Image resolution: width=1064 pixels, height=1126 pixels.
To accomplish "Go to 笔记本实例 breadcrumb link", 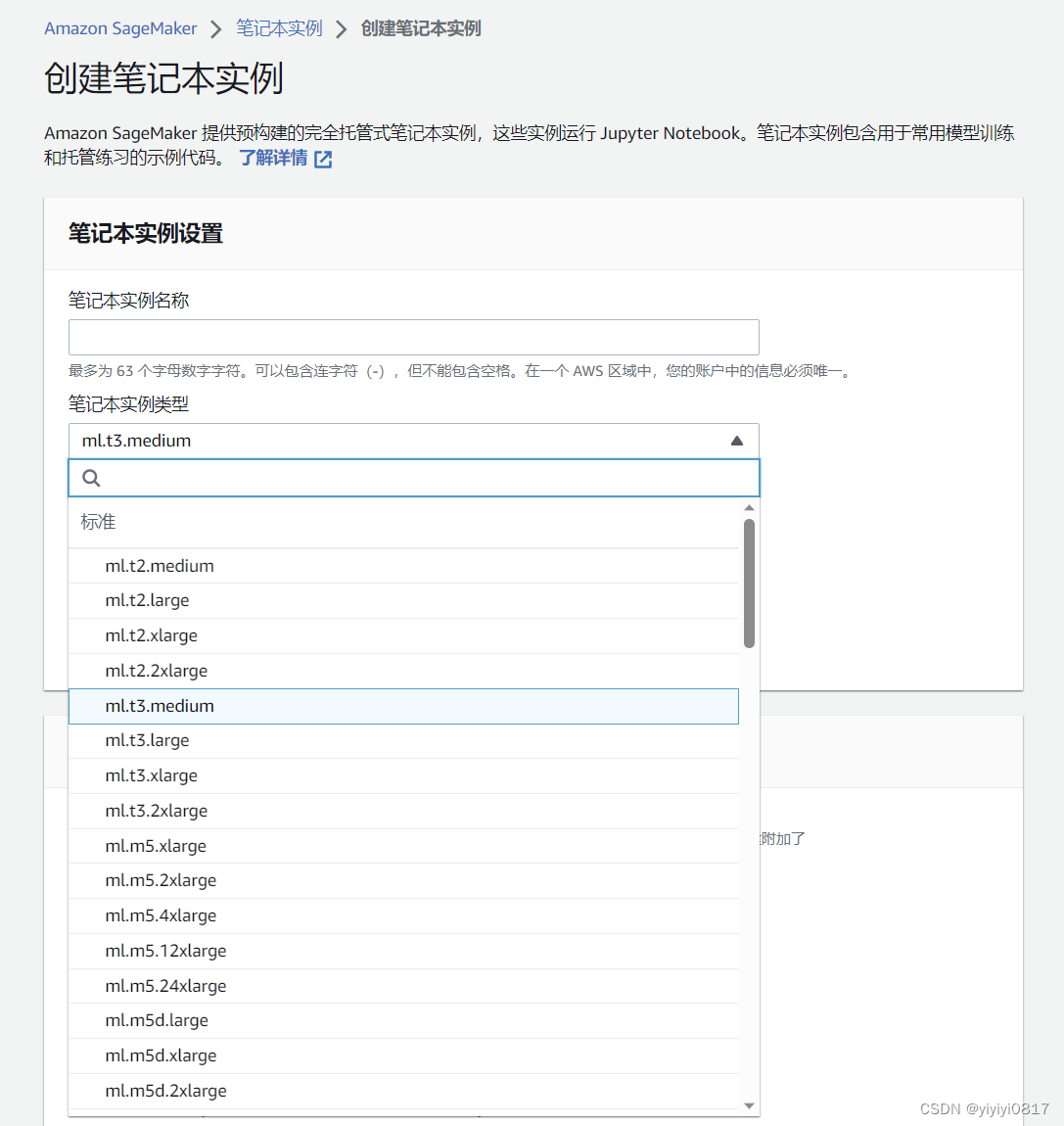I will pyautogui.click(x=279, y=28).
